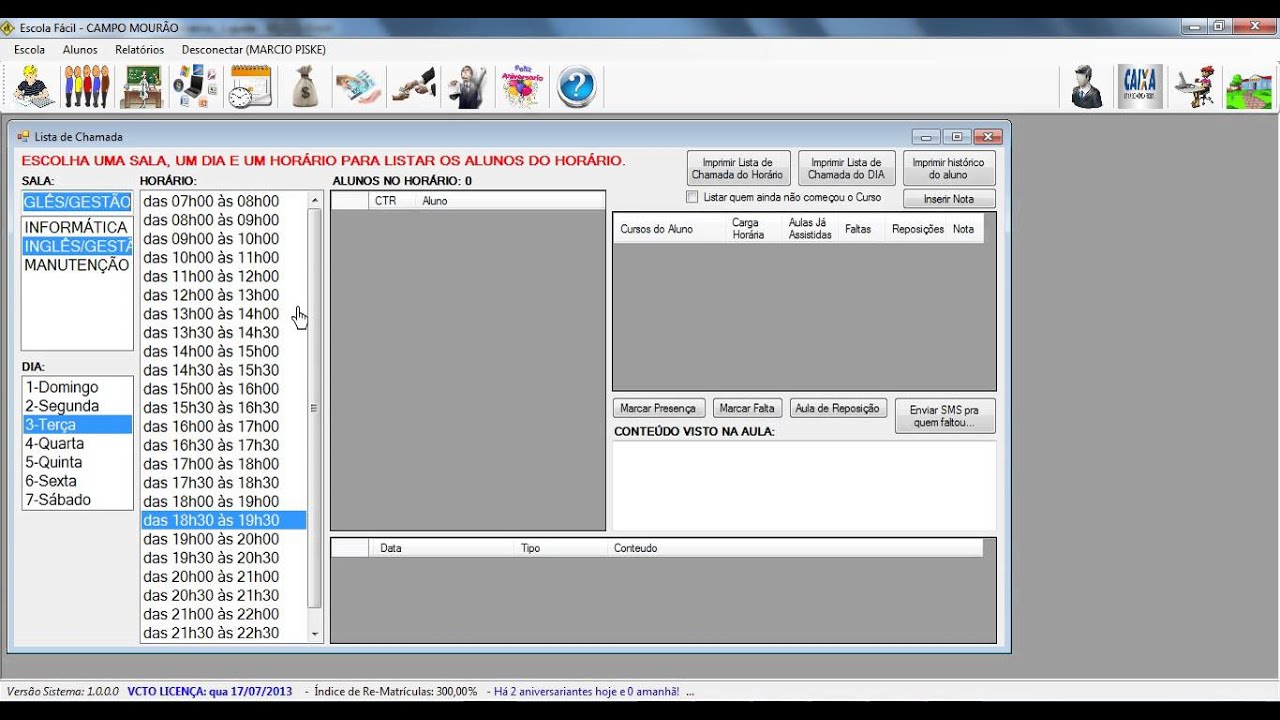Select 2-Segunda in the Dia list
The image size is (1280, 720).
coord(77,406)
